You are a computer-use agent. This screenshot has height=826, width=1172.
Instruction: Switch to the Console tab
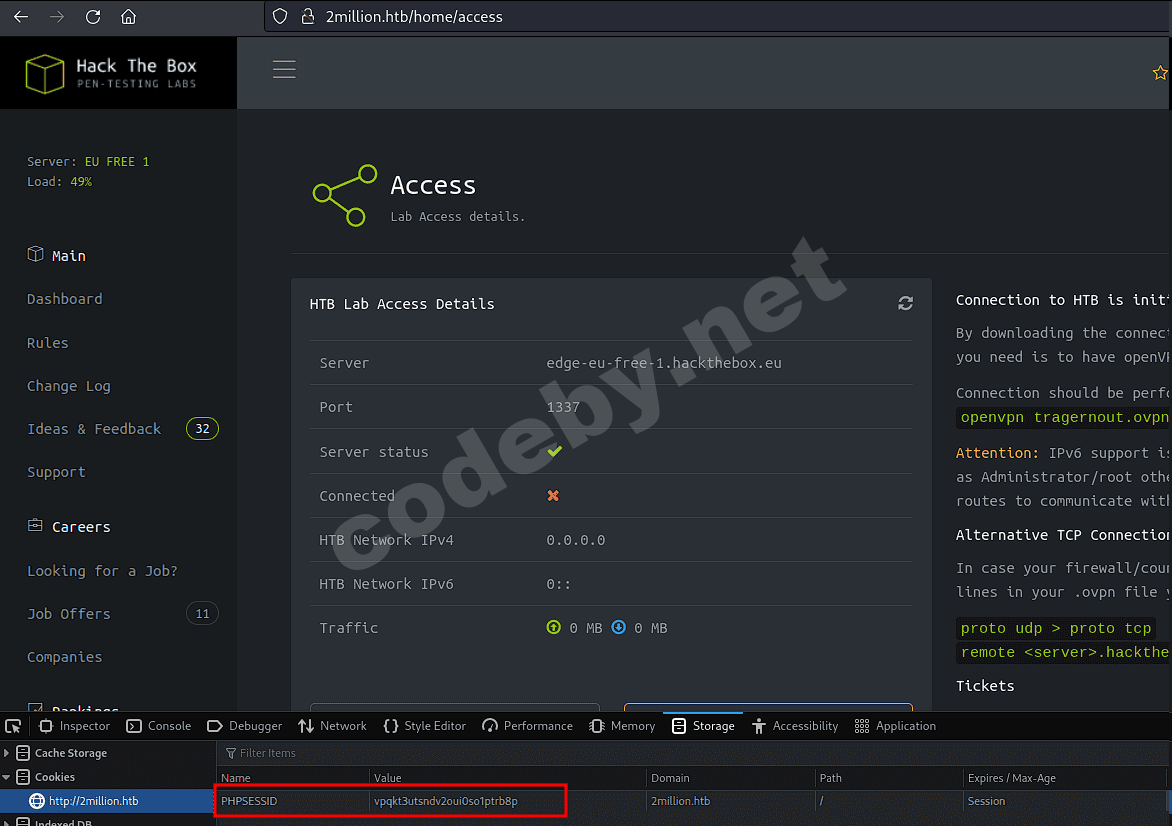click(158, 726)
